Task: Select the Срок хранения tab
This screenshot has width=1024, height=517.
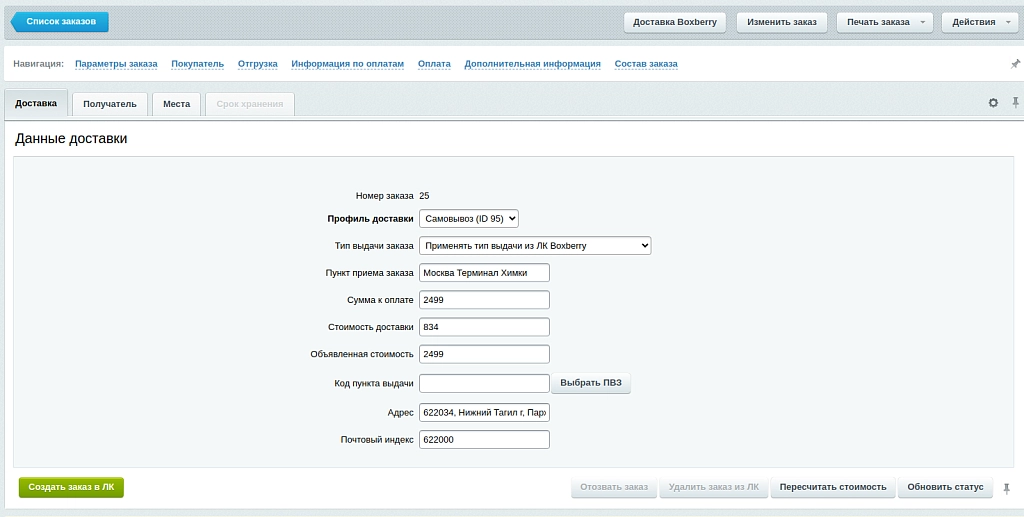Action: pyautogui.click(x=250, y=104)
